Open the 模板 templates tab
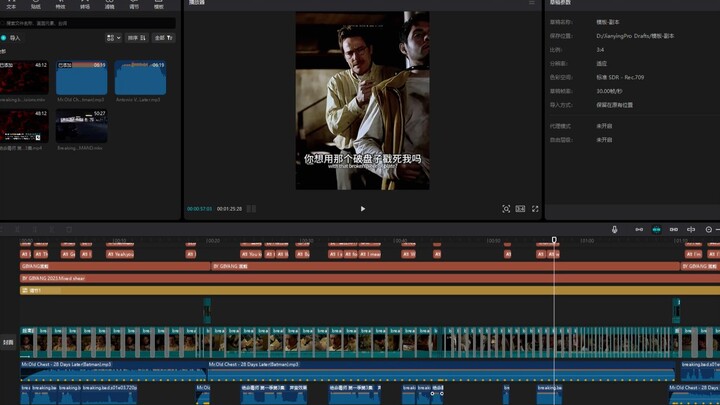 [x=159, y=5]
